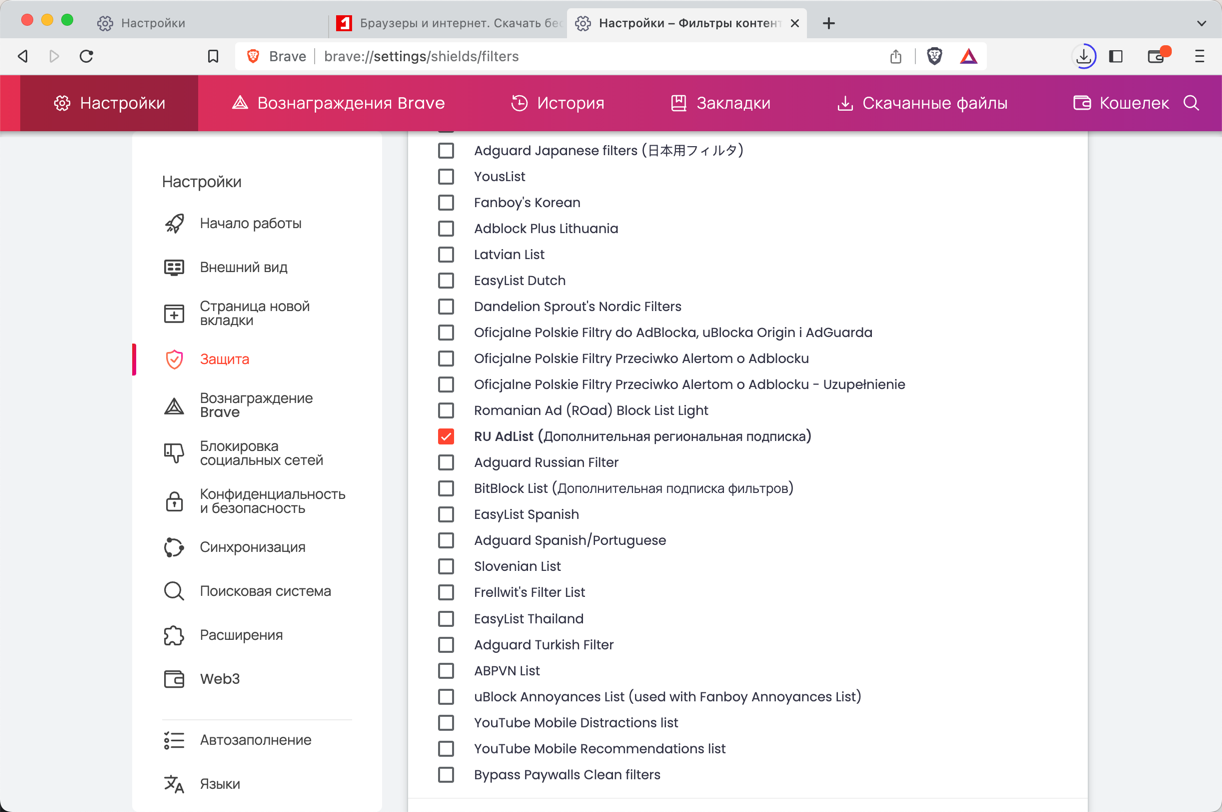The height and width of the screenshot is (812, 1222).
Task: Uncheck RU AdList checkbox
Action: tap(446, 437)
